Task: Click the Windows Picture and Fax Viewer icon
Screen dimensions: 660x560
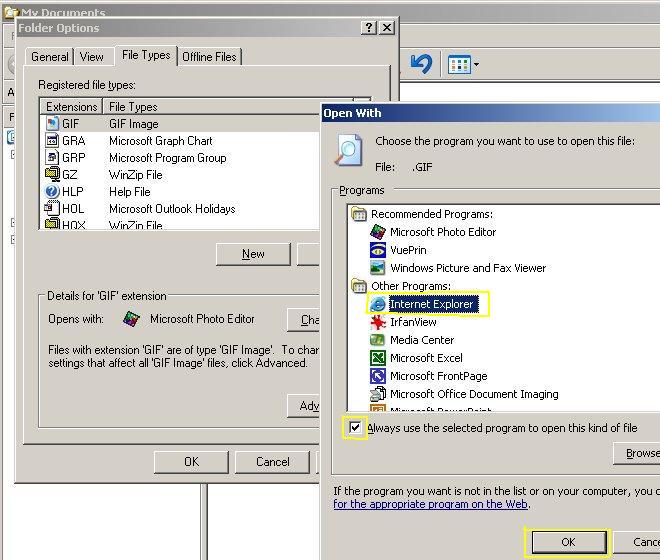Action: pyautogui.click(x=378, y=268)
